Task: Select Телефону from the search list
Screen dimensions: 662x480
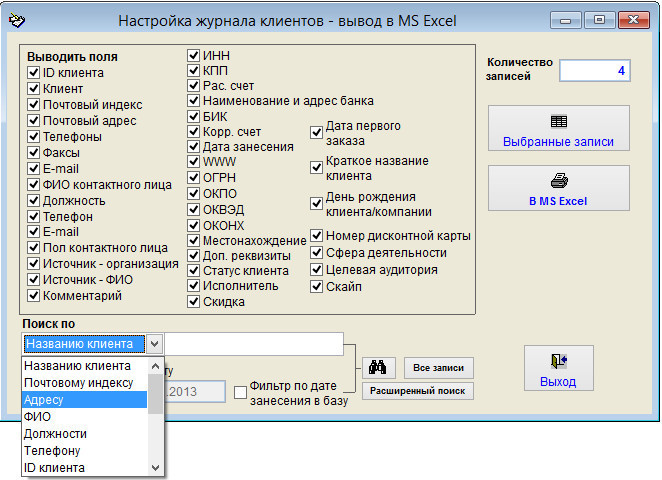Action: pos(84,451)
